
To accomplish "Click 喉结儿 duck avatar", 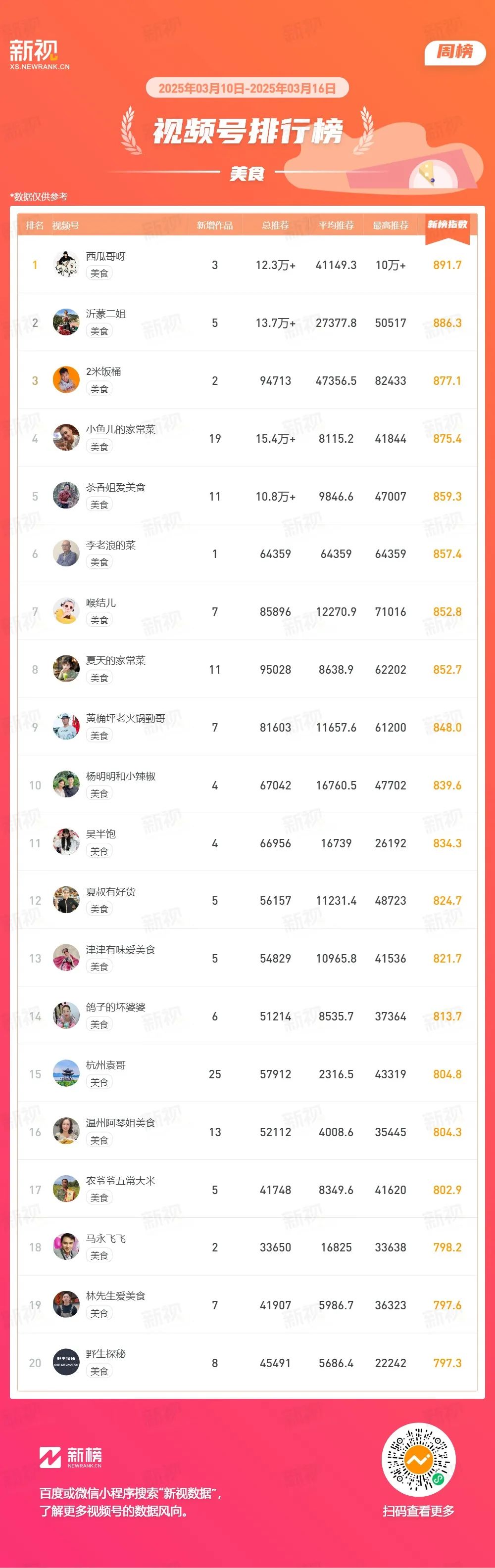I will coord(66,611).
